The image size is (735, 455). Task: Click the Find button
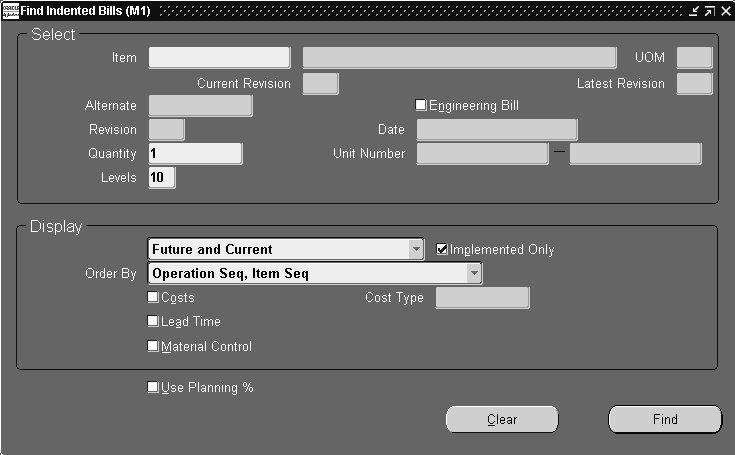tap(665, 419)
